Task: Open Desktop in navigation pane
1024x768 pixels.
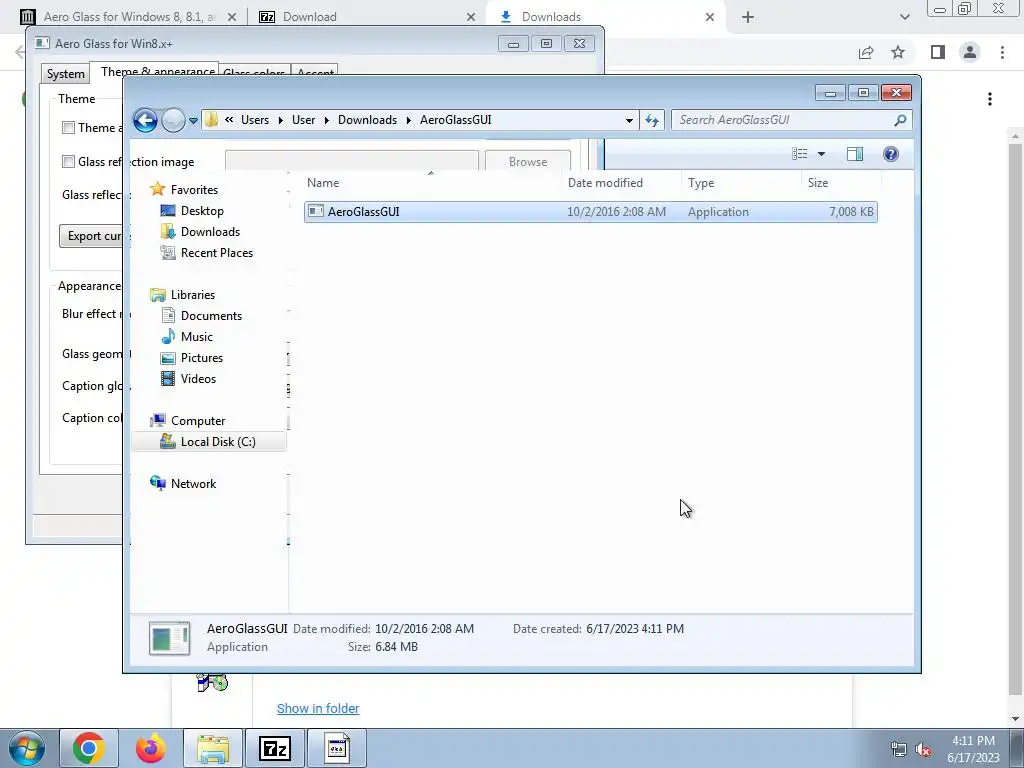Action: [202, 211]
